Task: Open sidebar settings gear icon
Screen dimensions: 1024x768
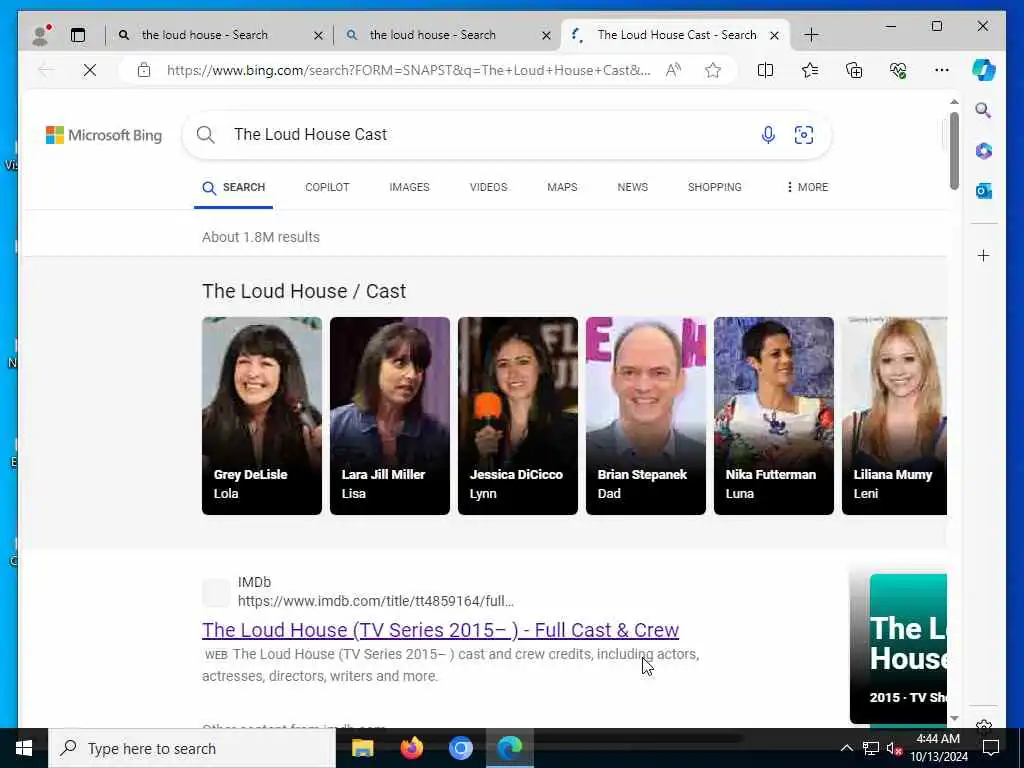Action: 984,725
